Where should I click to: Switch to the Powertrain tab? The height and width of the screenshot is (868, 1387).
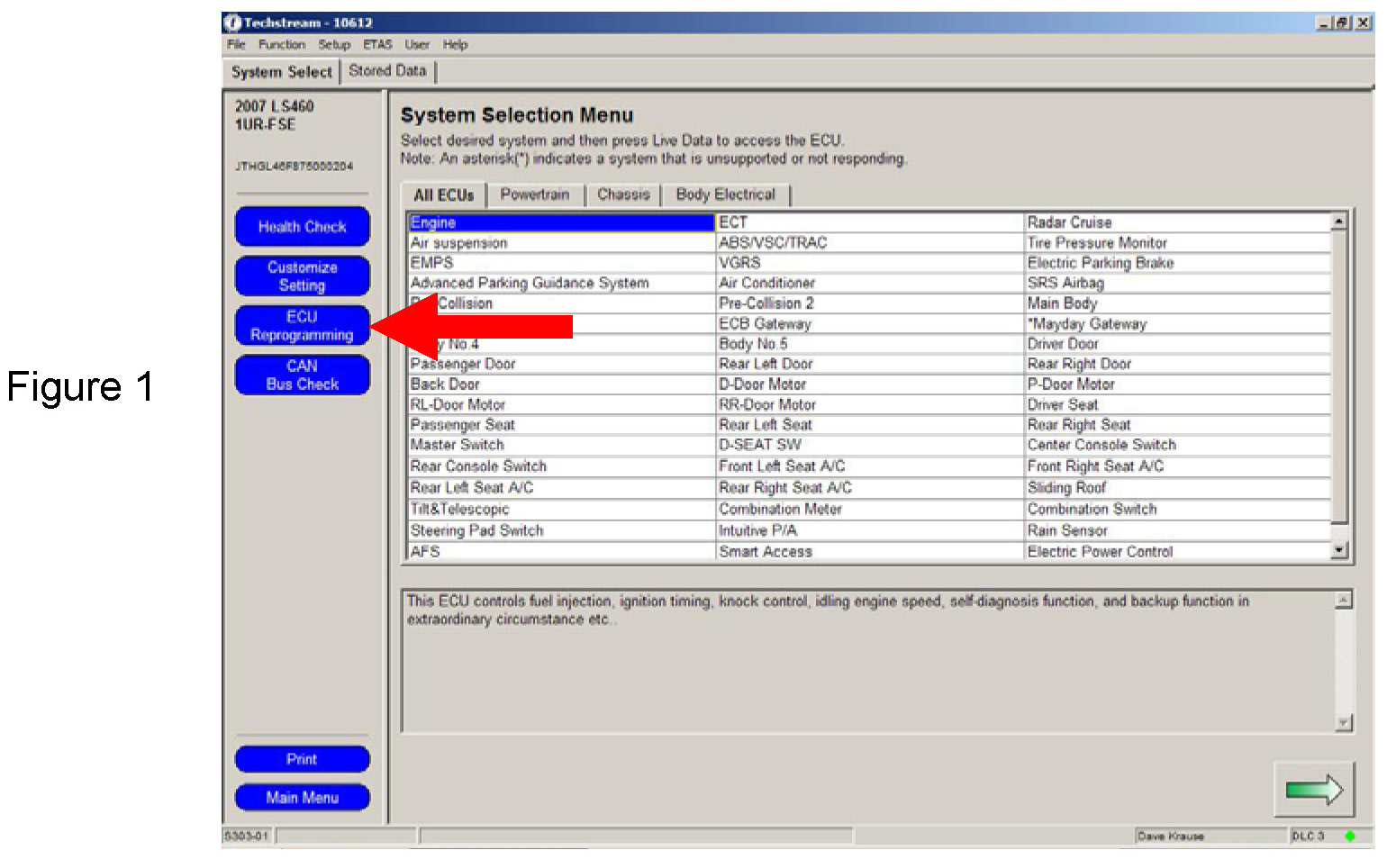(x=534, y=194)
